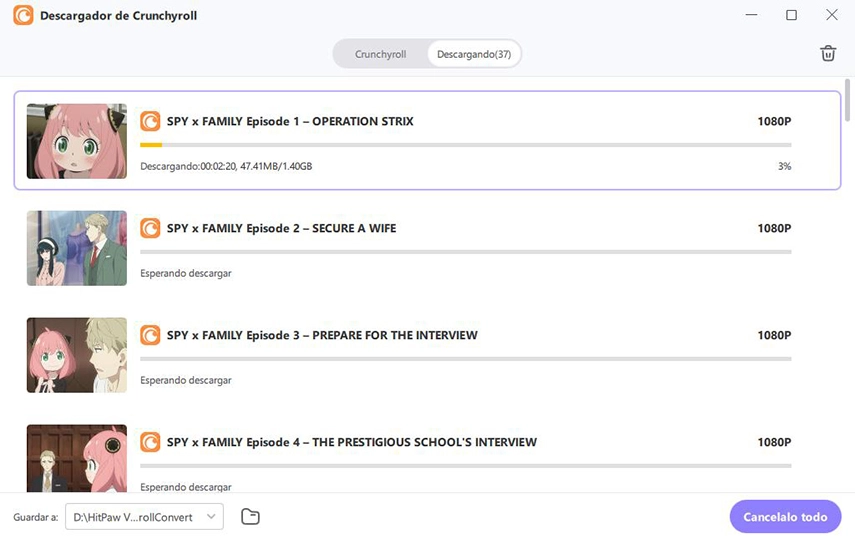This screenshot has height=539, width=855.
Task: Click the trash icon to delete downloads
Action: click(828, 53)
